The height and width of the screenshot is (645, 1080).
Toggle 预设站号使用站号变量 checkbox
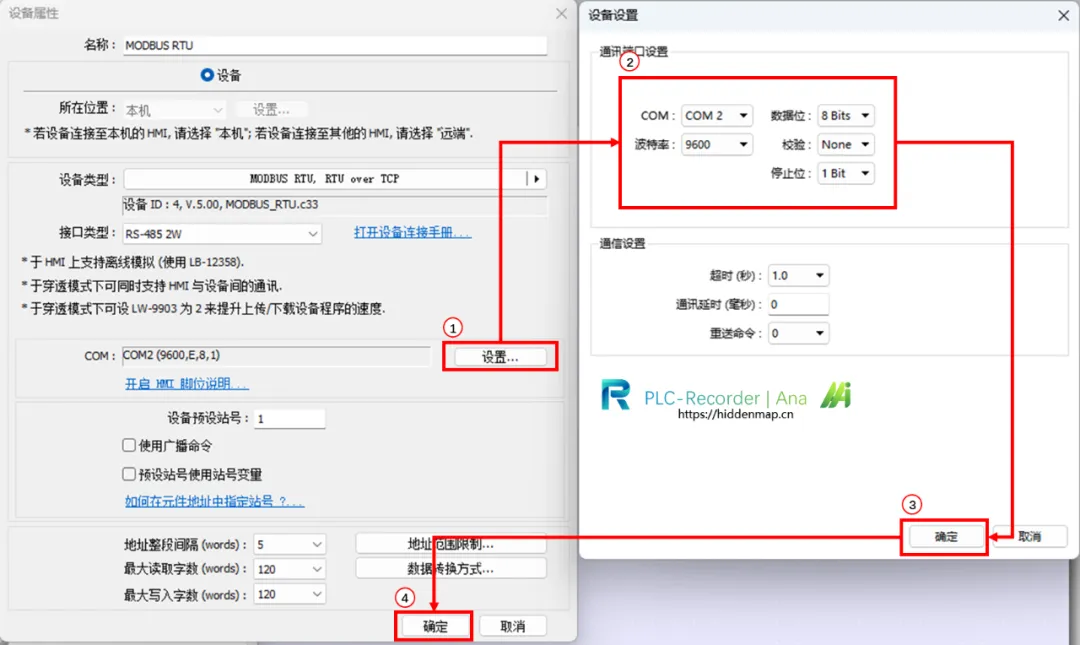pos(129,473)
